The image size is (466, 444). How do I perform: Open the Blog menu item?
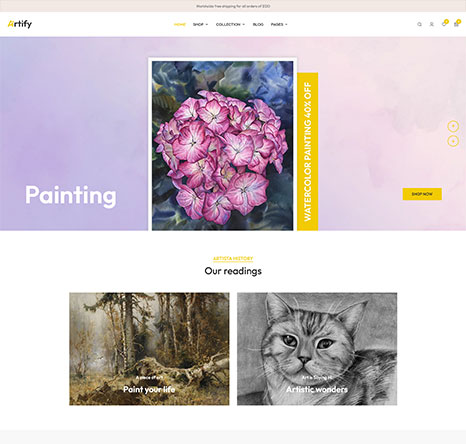(x=258, y=24)
